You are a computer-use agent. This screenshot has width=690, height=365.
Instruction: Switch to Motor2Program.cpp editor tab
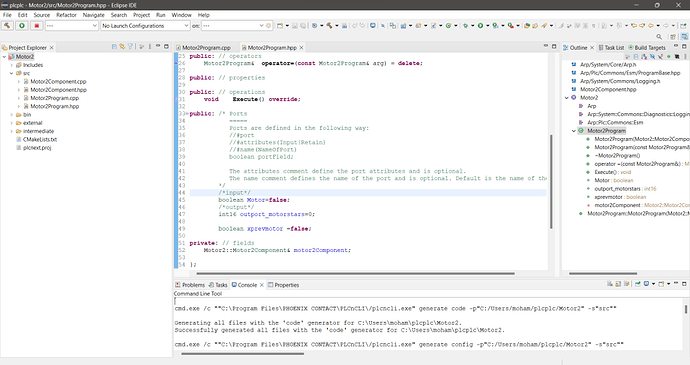click(206, 48)
